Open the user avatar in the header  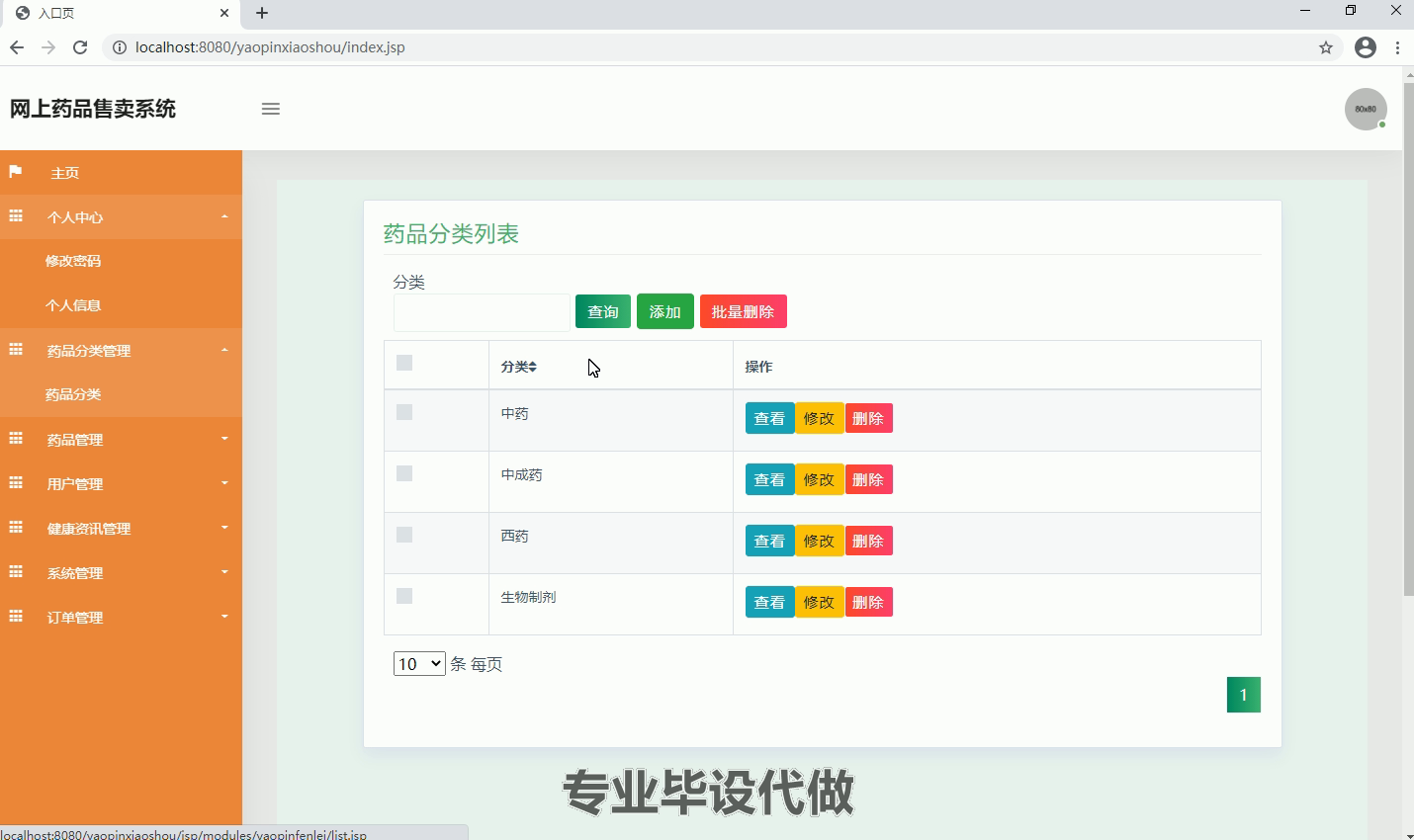coord(1366,109)
